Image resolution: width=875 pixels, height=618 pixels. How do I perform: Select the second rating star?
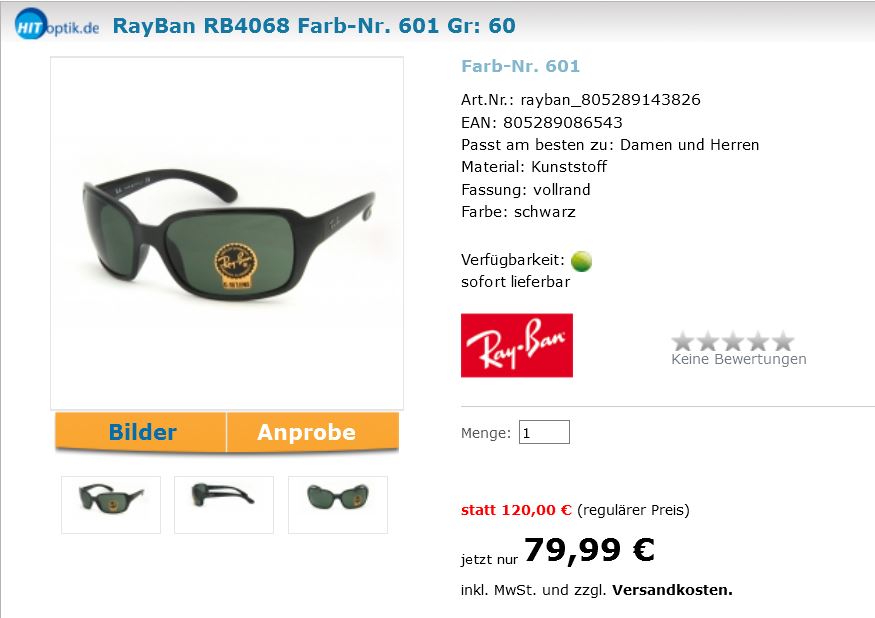point(708,341)
